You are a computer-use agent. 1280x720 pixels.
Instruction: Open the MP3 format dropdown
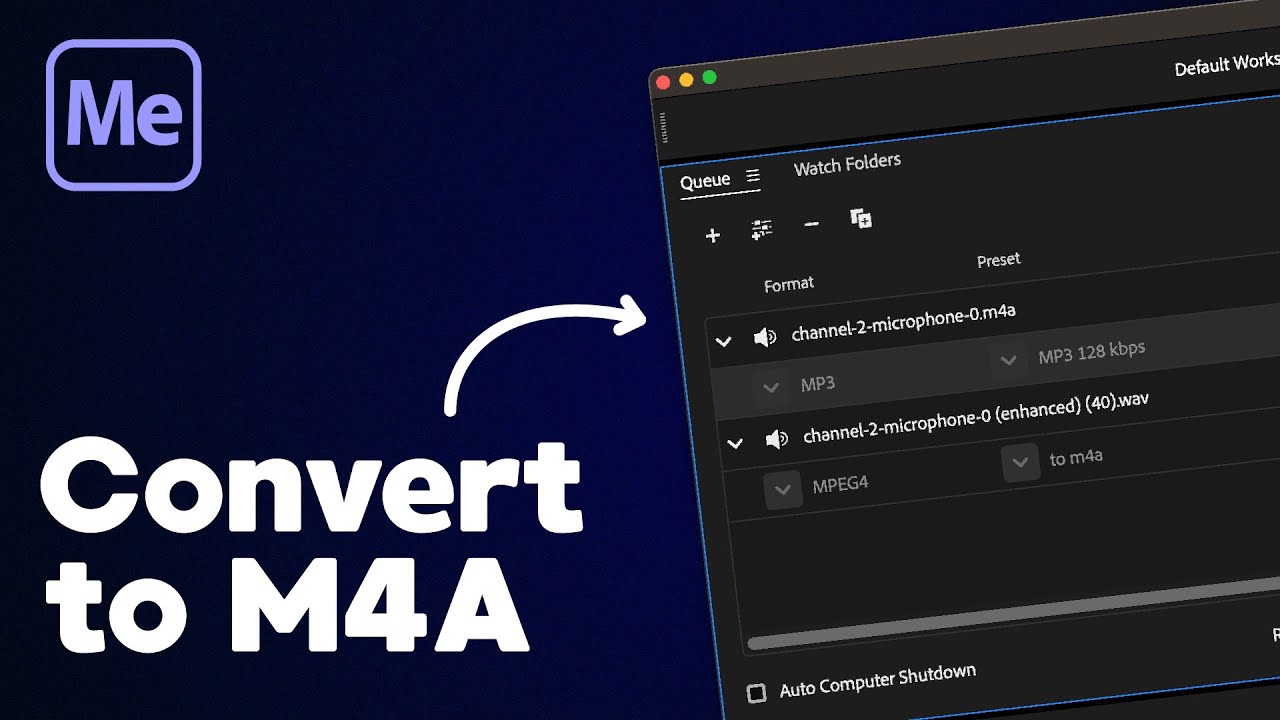pyautogui.click(x=770, y=387)
